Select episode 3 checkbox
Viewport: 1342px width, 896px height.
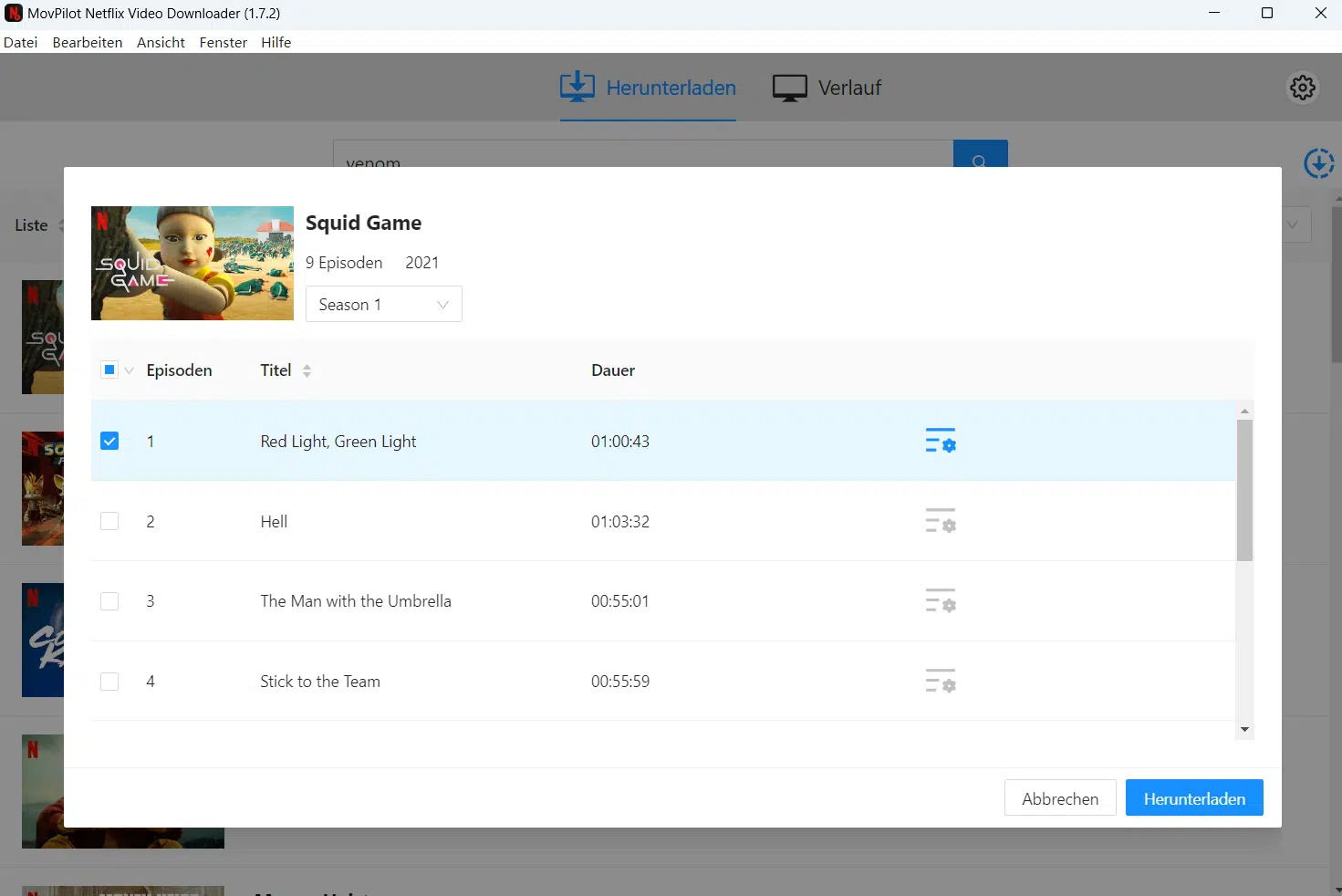[x=109, y=601]
